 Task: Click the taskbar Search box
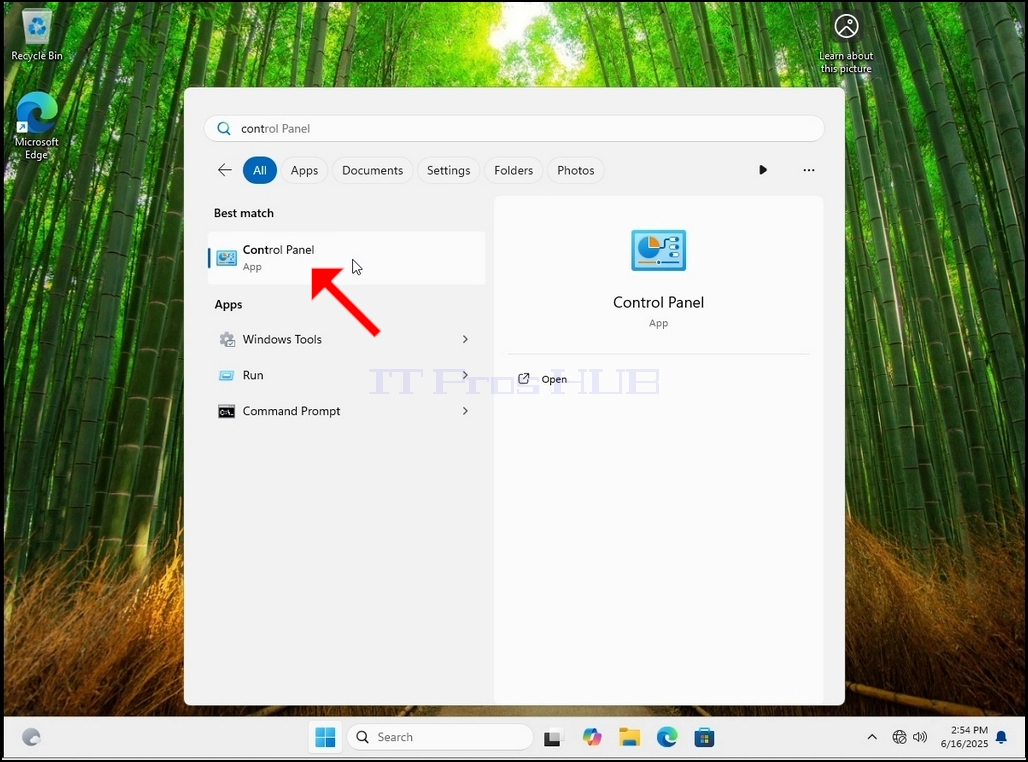pyautogui.click(x=440, y=737)
